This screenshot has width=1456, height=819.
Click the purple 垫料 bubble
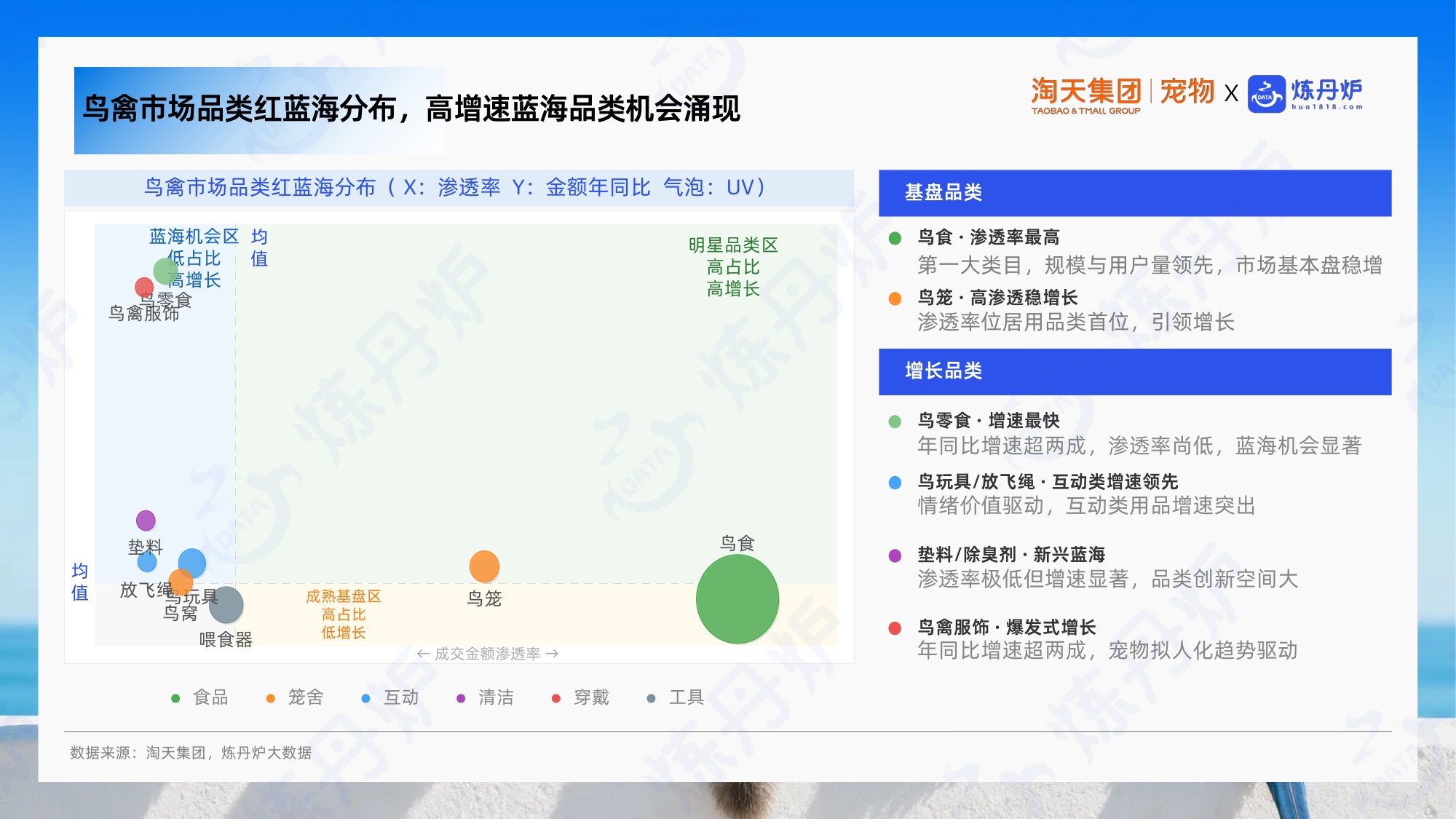(x=146, y=521)
